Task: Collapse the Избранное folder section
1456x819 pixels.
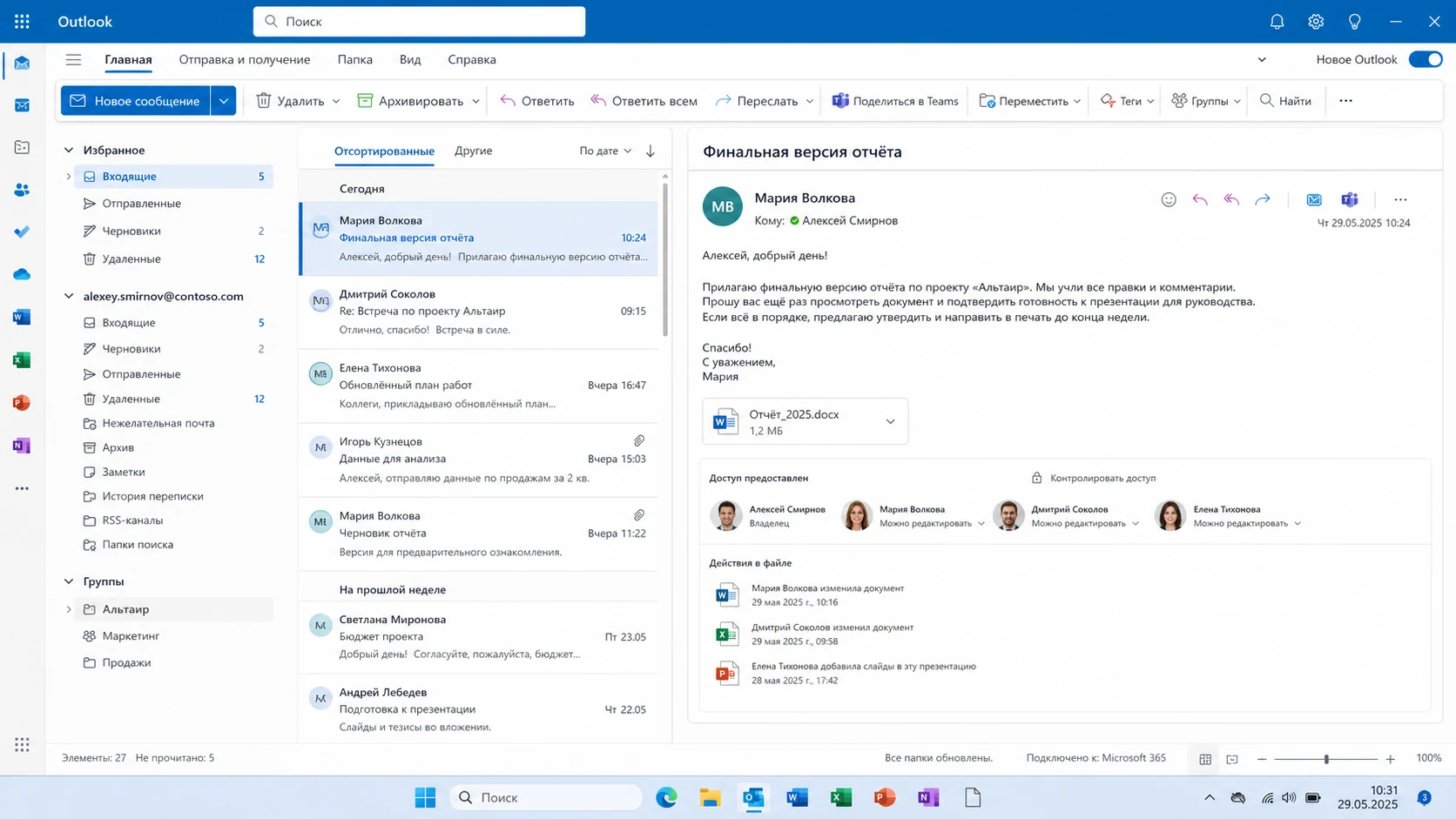Action: point(69,150)
